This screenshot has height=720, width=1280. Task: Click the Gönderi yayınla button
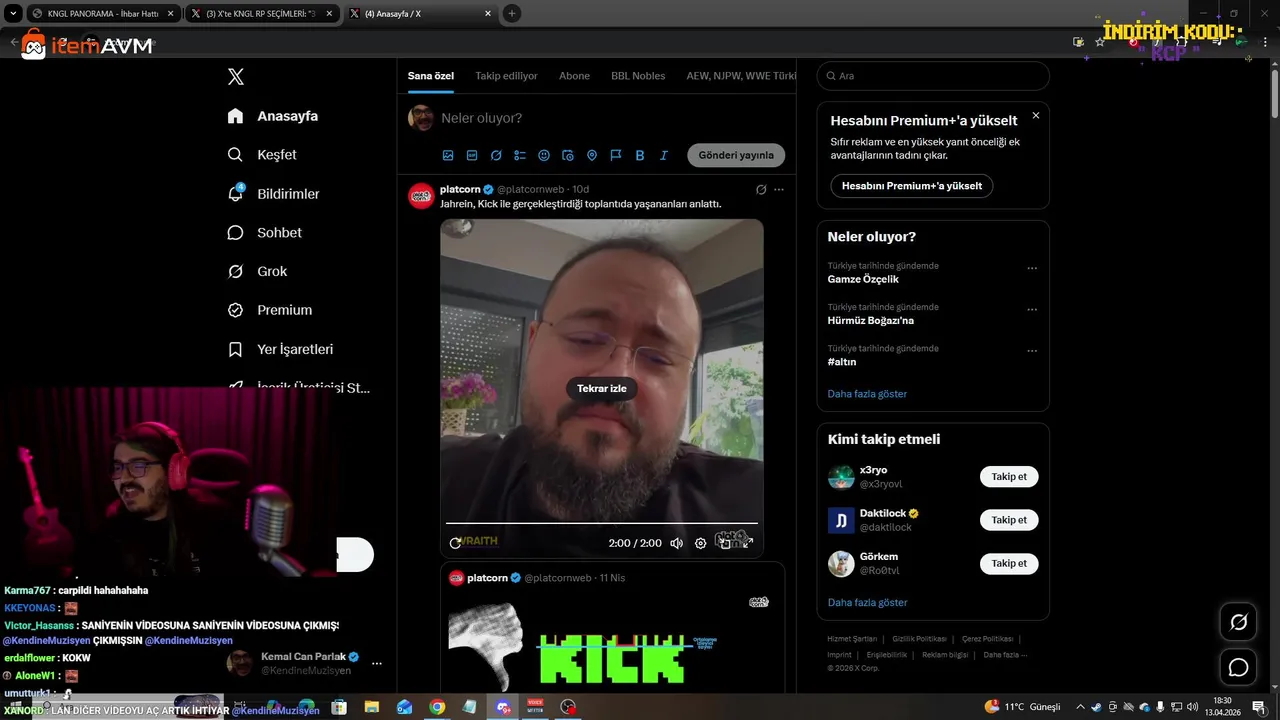[x=736, y=155]
